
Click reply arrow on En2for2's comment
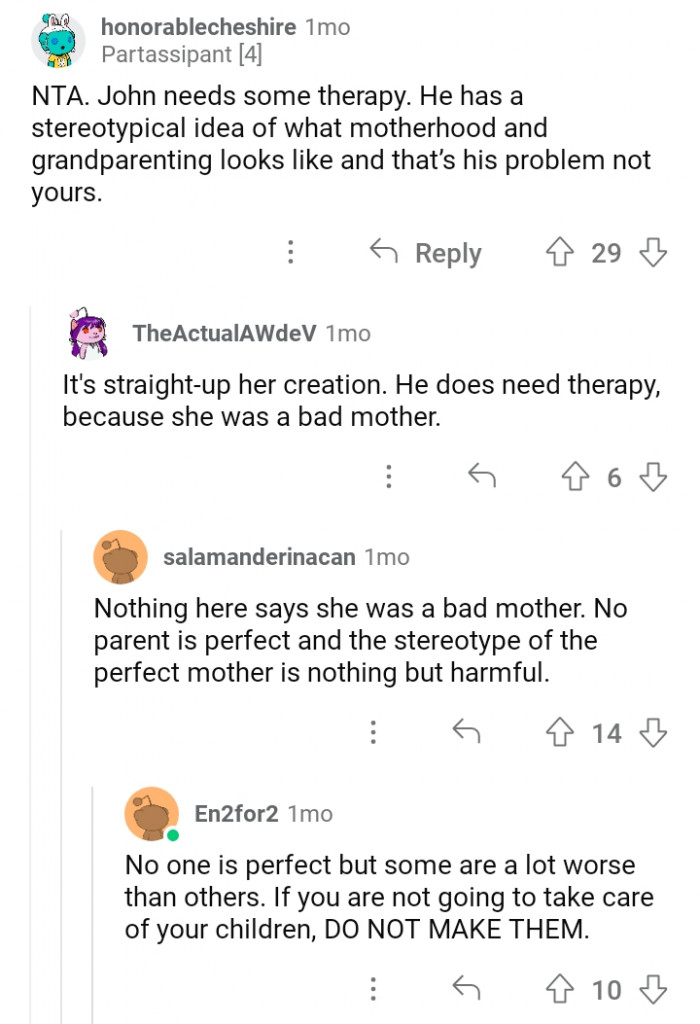[x=466, y=990]
